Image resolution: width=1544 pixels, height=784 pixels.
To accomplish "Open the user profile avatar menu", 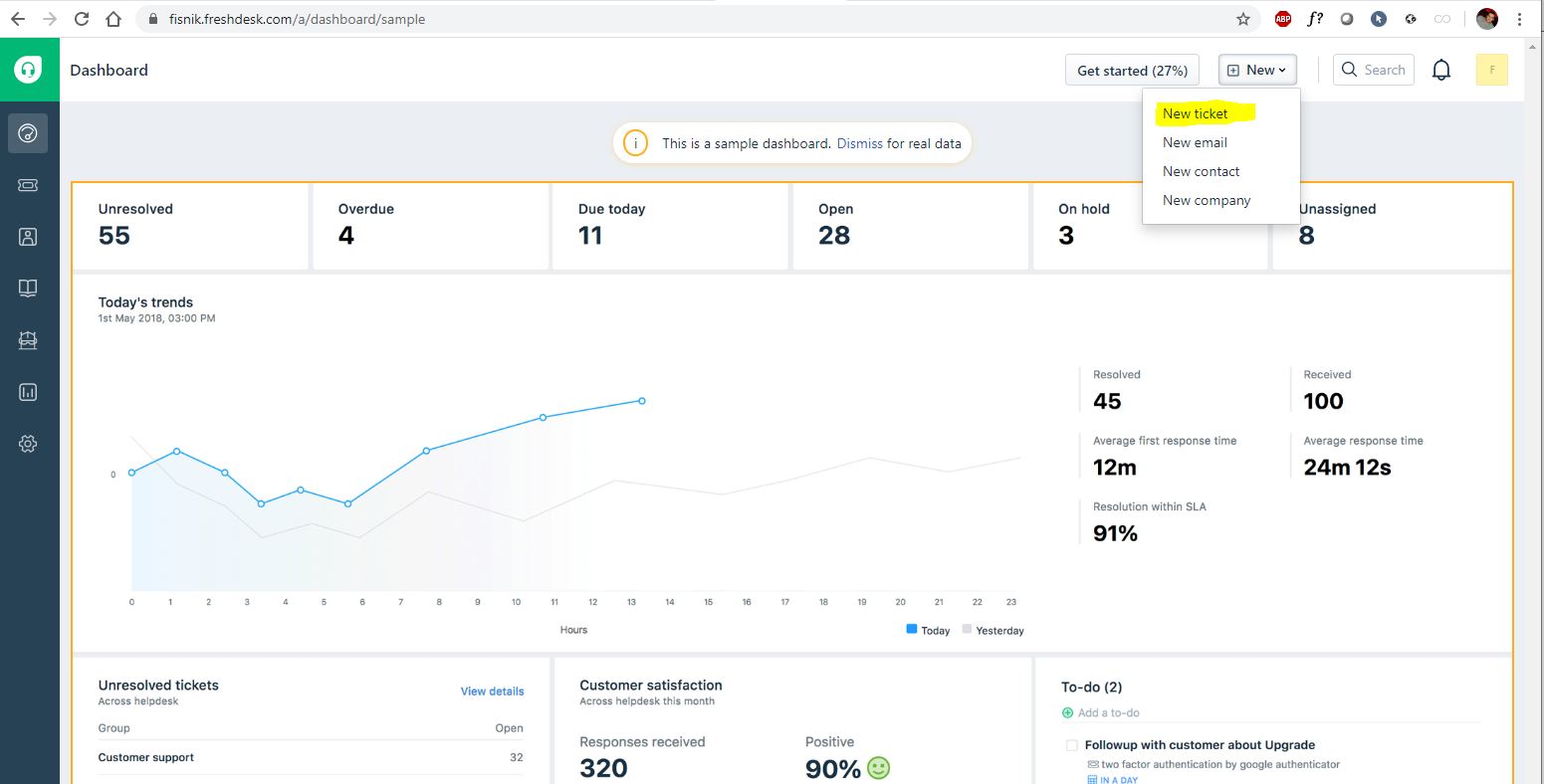I will tap(1491, 70).
